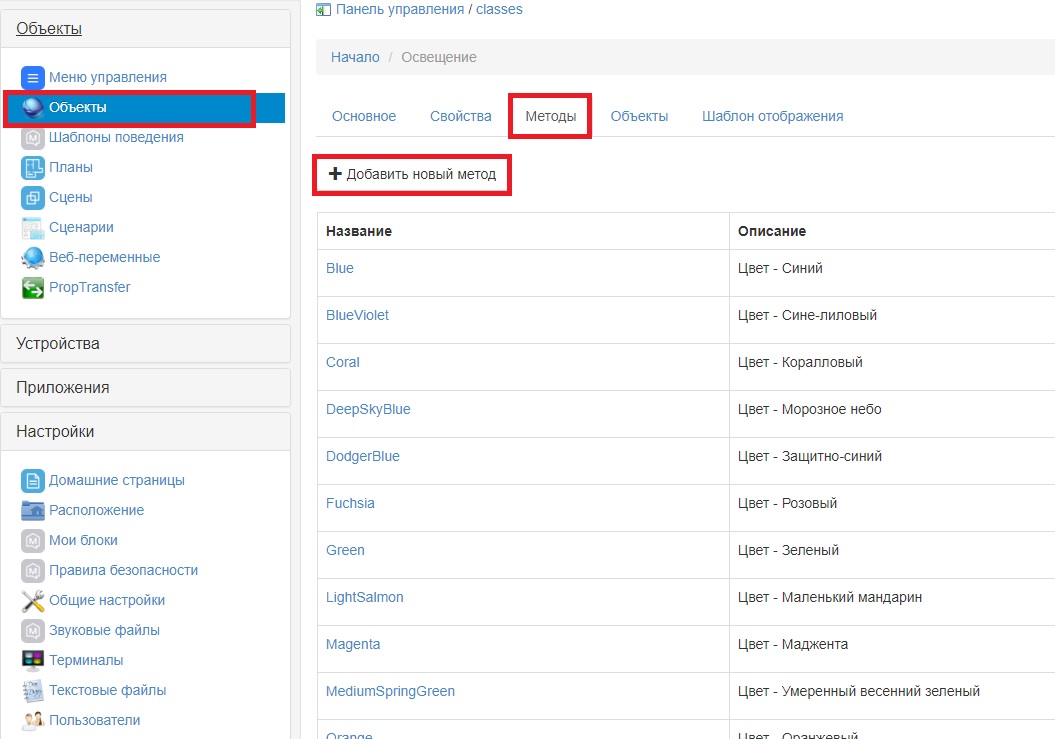Open Планы via its sidebar icon
Image resolution: width=1055 pixels, height=739 pixels.
33,168
